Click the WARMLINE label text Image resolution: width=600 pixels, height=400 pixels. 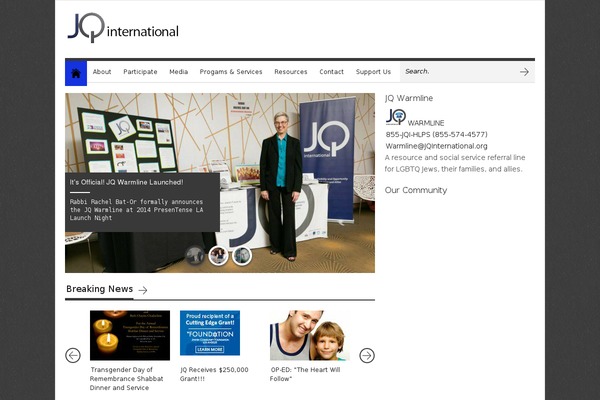426,123
